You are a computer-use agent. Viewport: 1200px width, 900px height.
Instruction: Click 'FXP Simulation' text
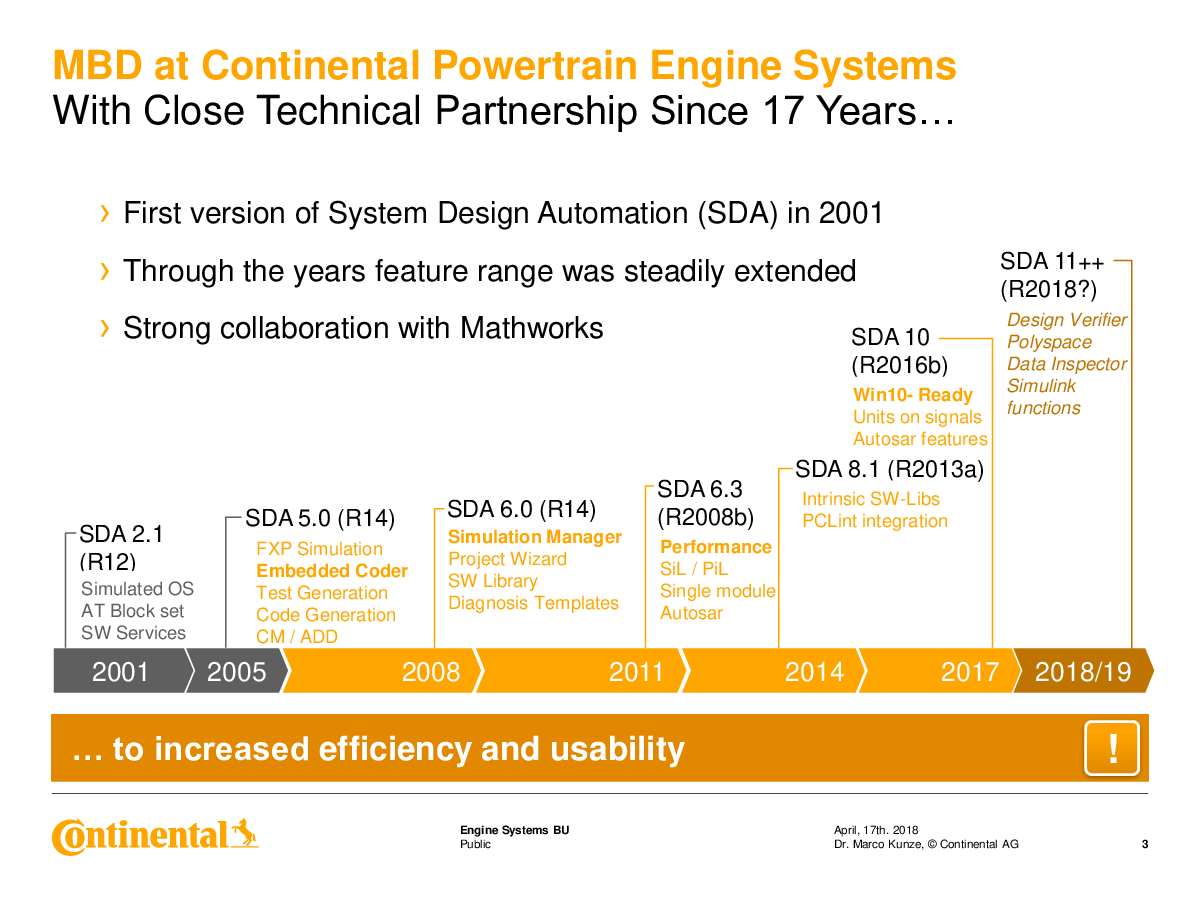pos(319,549)
